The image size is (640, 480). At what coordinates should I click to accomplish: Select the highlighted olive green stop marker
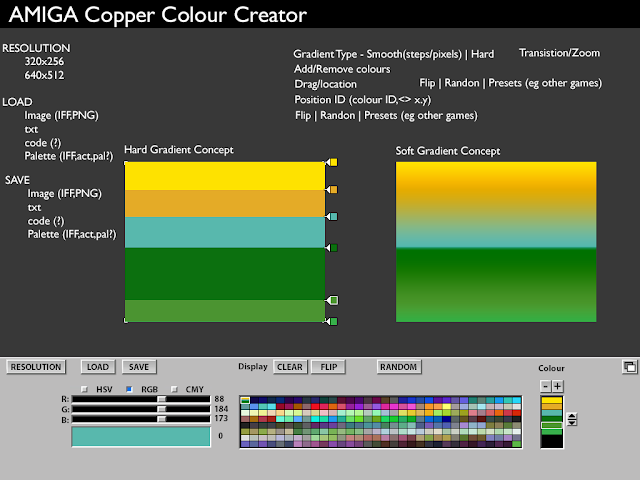[333, 301]
